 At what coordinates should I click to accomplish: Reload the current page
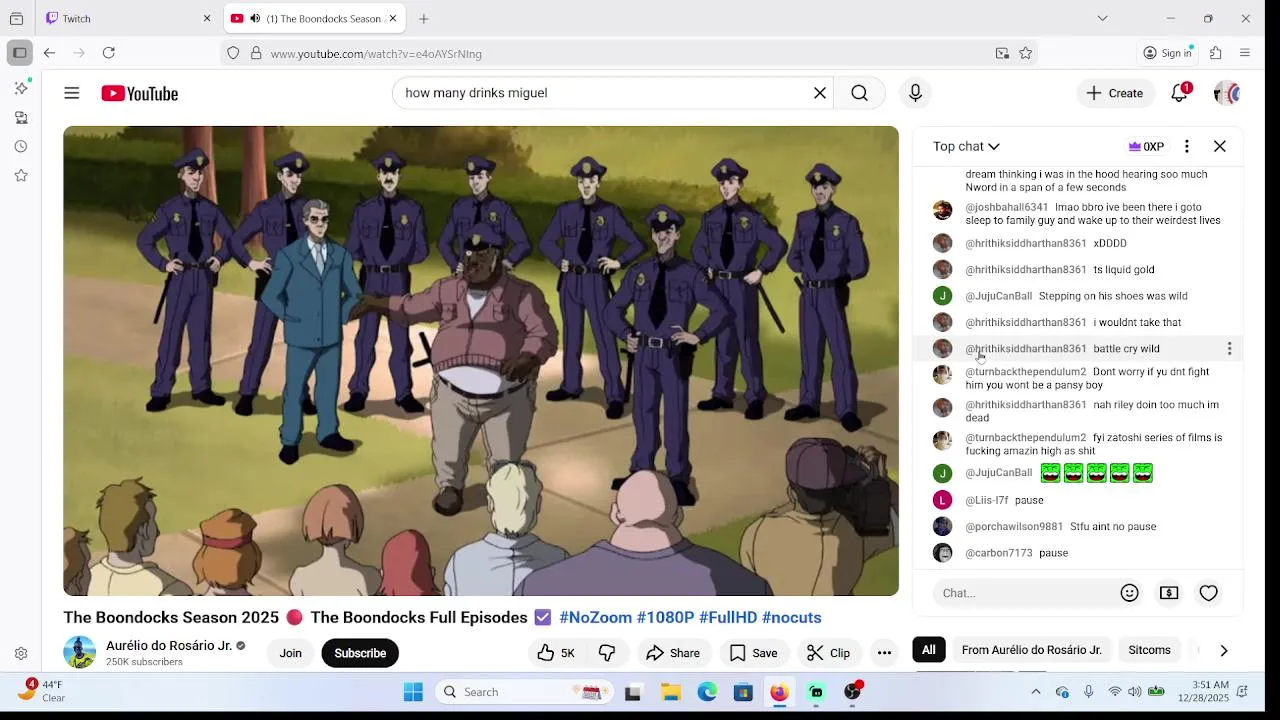pyautogui.click(x=109, y=53)
